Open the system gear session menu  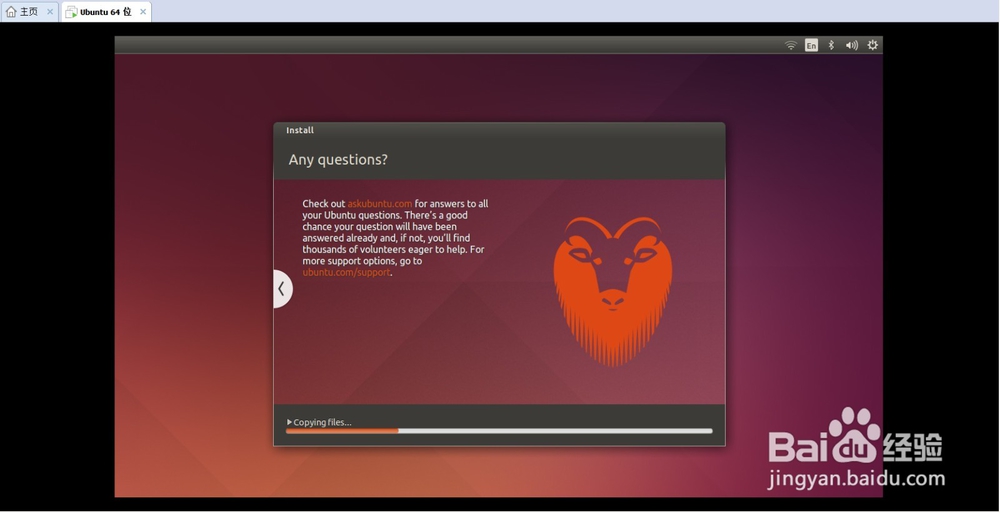[x=872, y=45]
